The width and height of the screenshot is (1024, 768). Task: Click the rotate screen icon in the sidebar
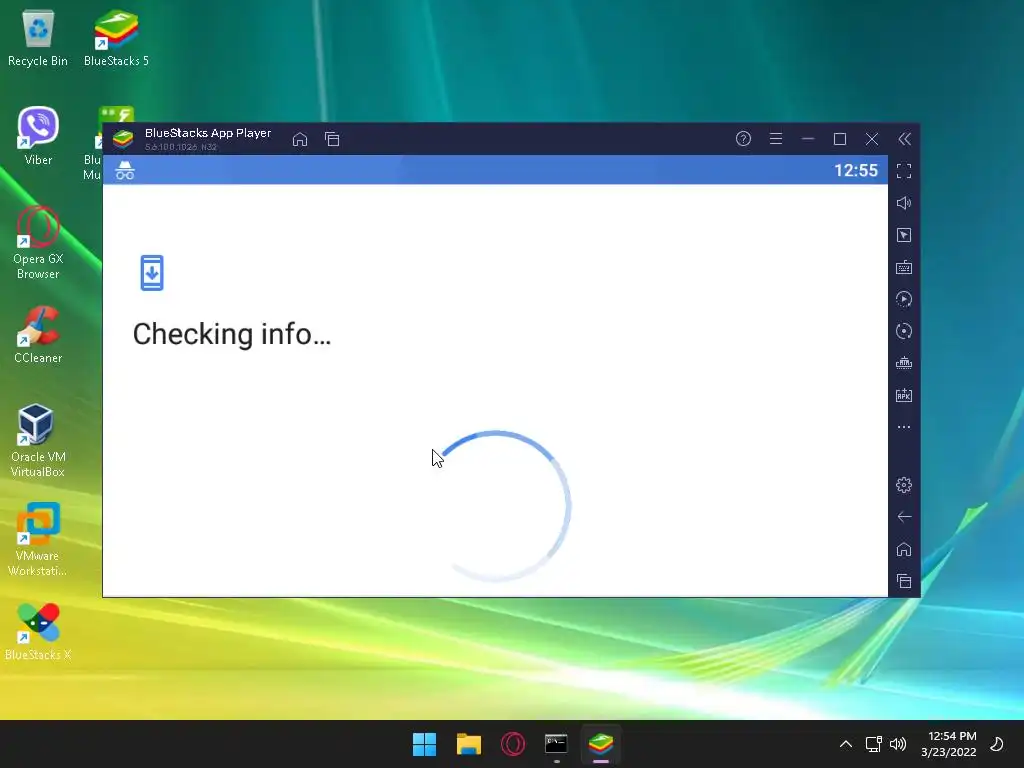click(x=904, y=331)
